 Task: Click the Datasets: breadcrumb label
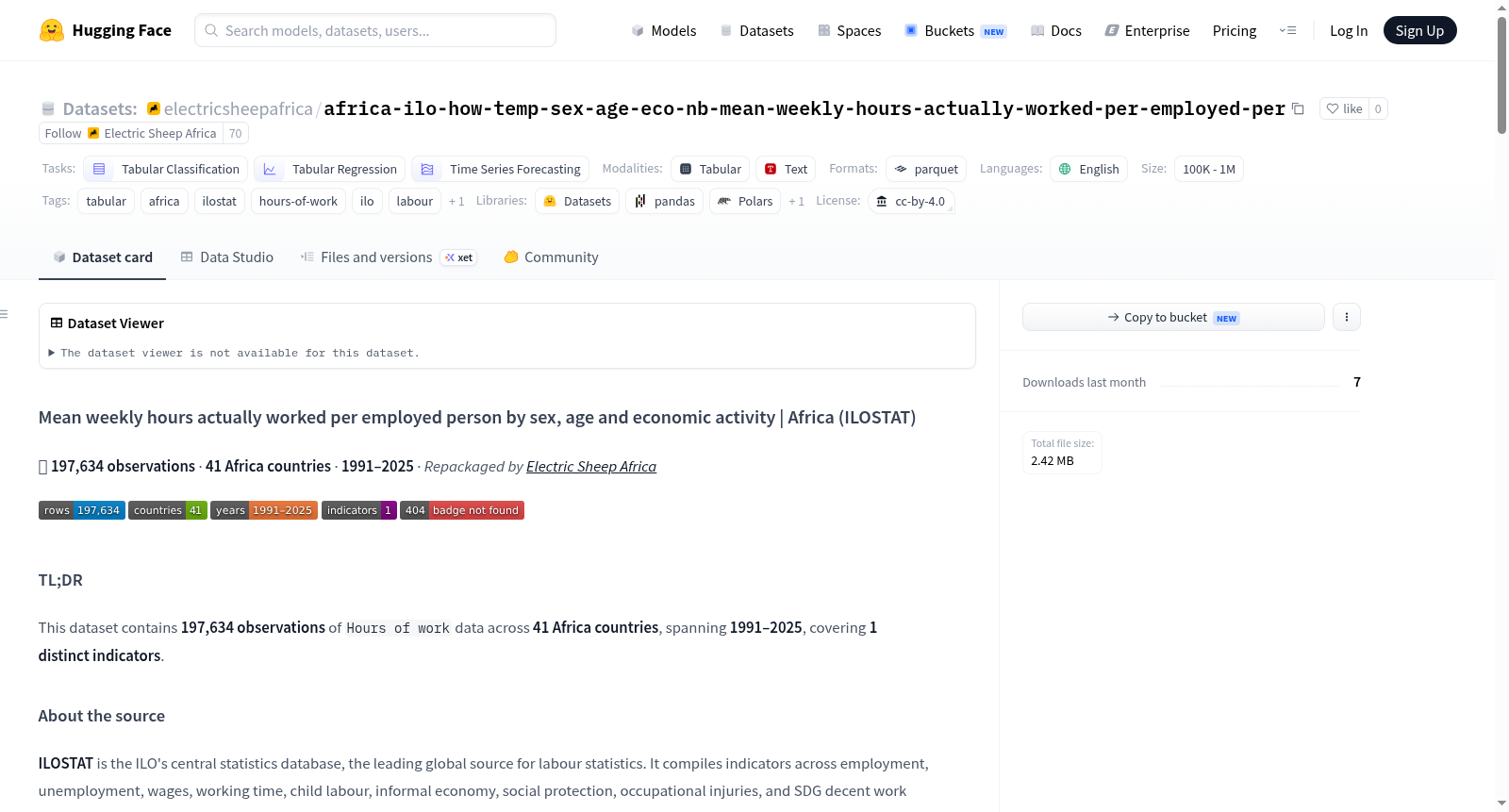point(100,108)
